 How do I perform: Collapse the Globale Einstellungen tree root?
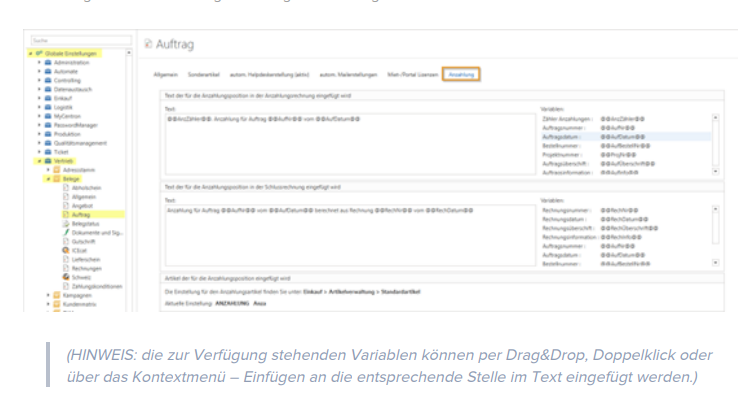pyautogui.click(x=31, y=53)
